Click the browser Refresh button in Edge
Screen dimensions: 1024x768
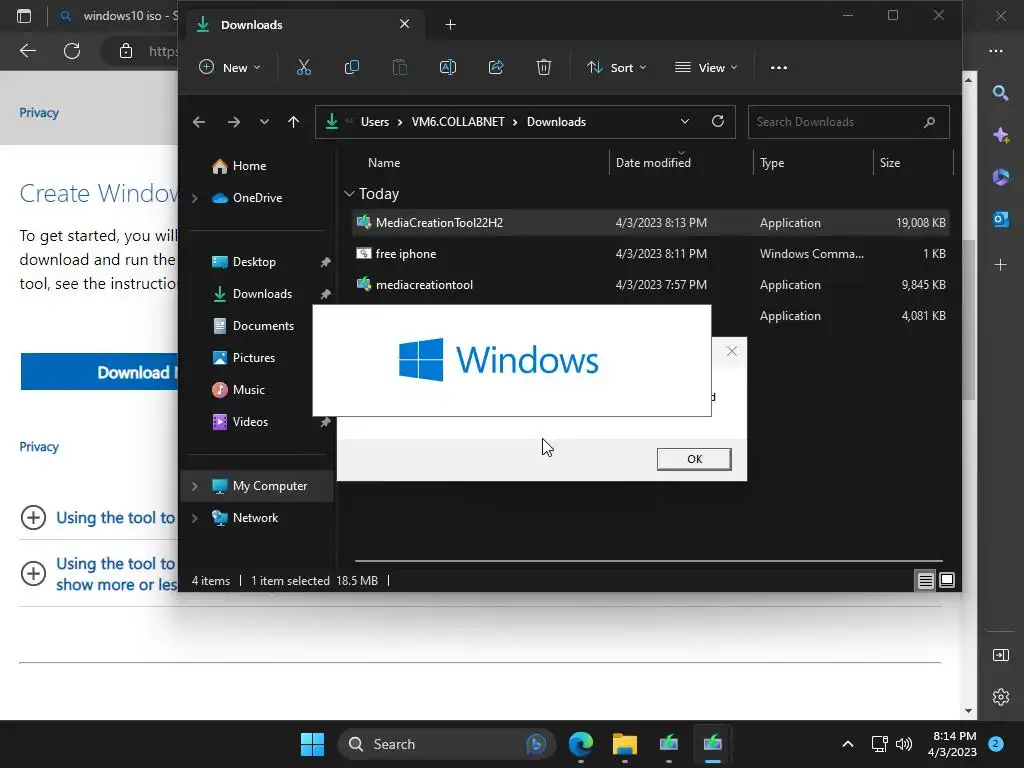[x=72, y=50]
